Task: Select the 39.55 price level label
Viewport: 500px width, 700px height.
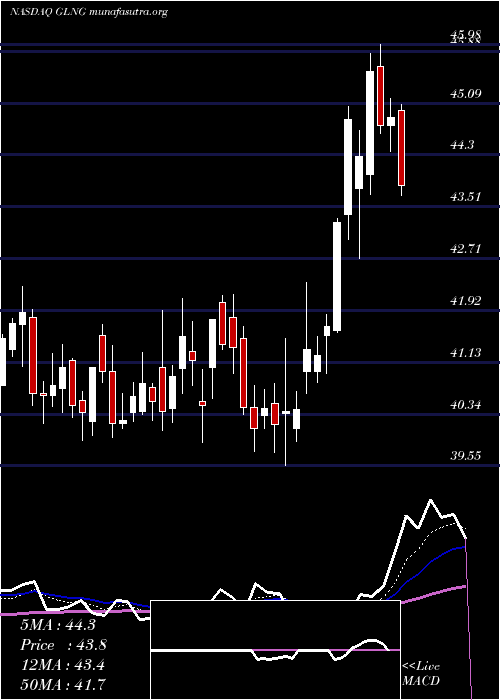Action: click(465, 456)
